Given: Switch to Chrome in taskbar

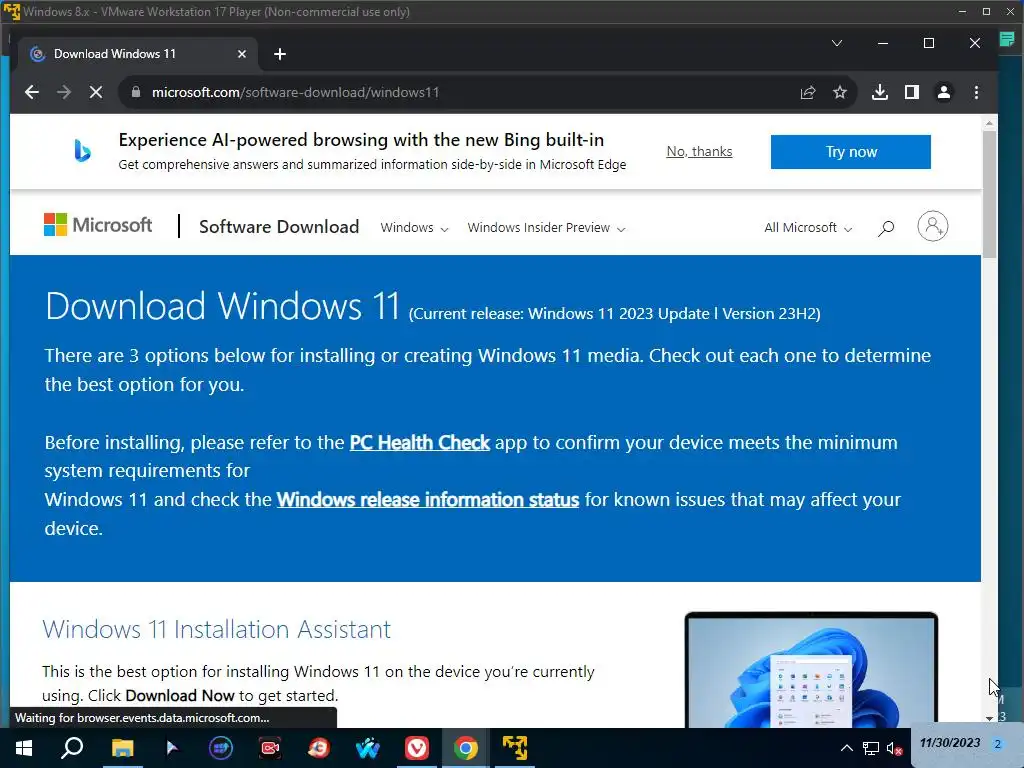Looking at the screenshot, I should click(466, 748).
